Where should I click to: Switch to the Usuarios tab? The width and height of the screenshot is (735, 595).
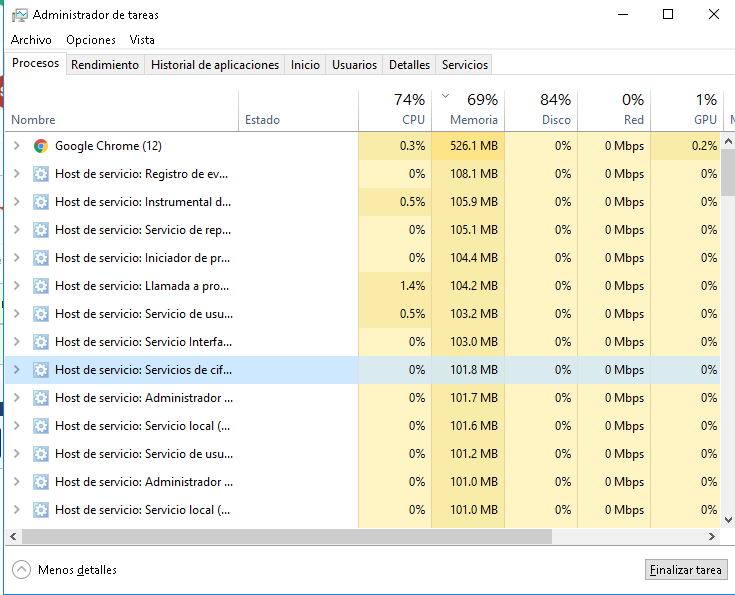[354, 65]
